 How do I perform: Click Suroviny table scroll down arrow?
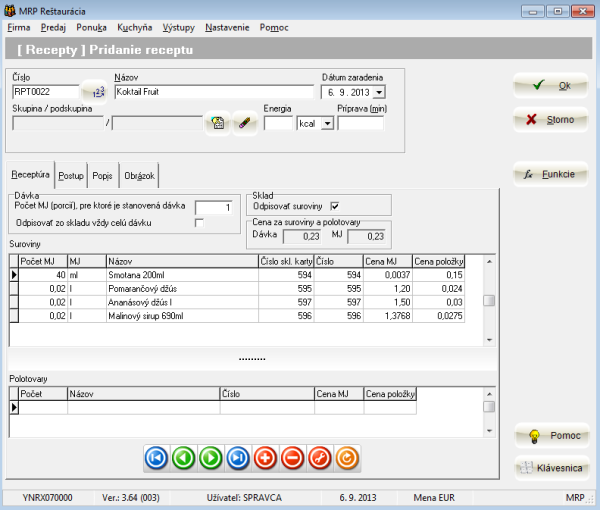coord(489,340)
